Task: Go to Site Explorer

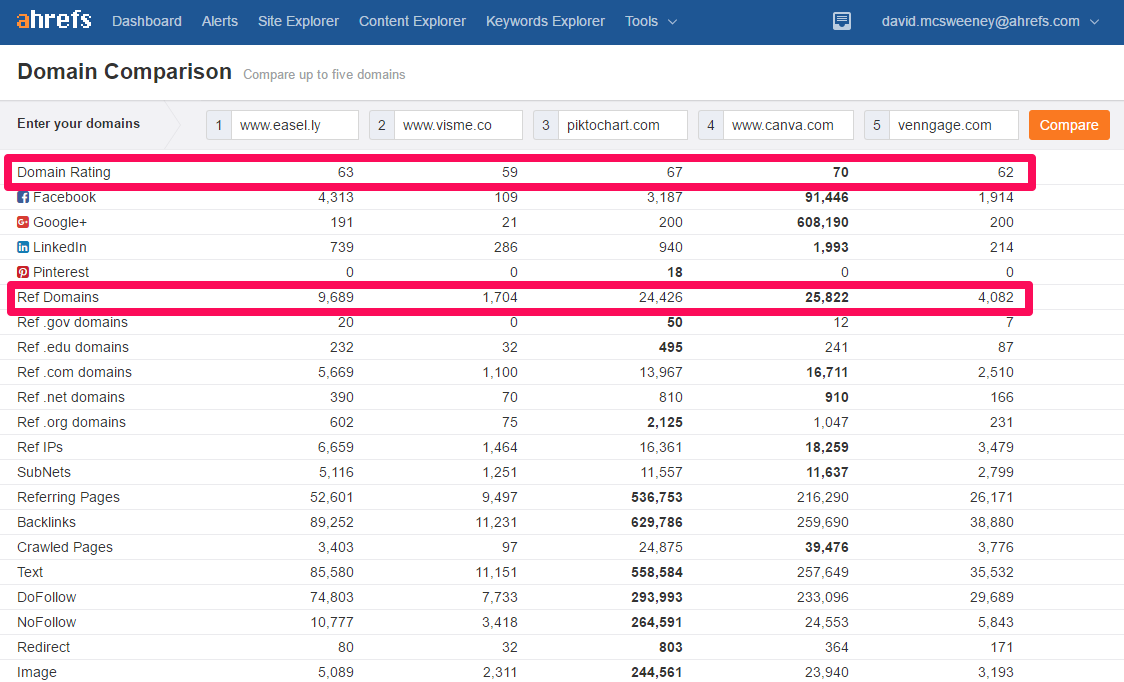Action: [x=298, y=22]
